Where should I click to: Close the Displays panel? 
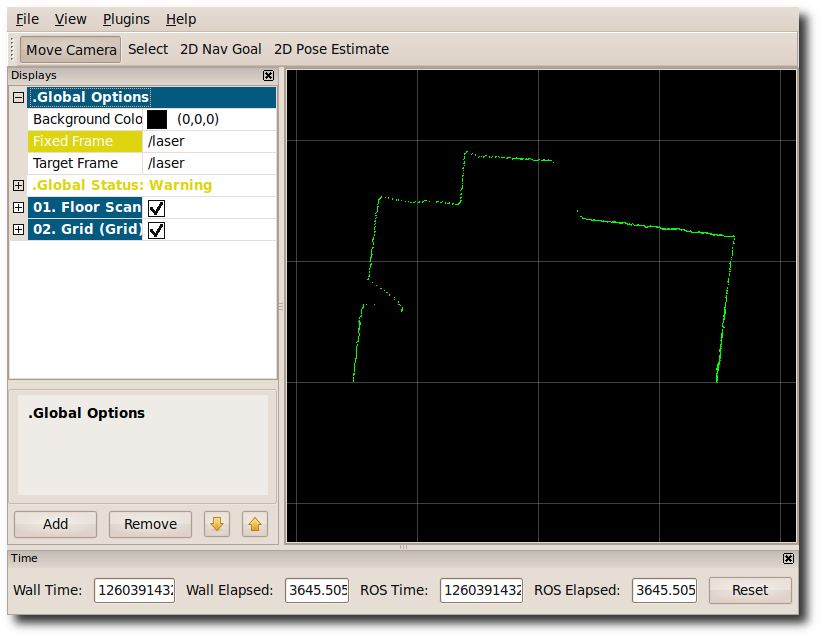[268, 75]
